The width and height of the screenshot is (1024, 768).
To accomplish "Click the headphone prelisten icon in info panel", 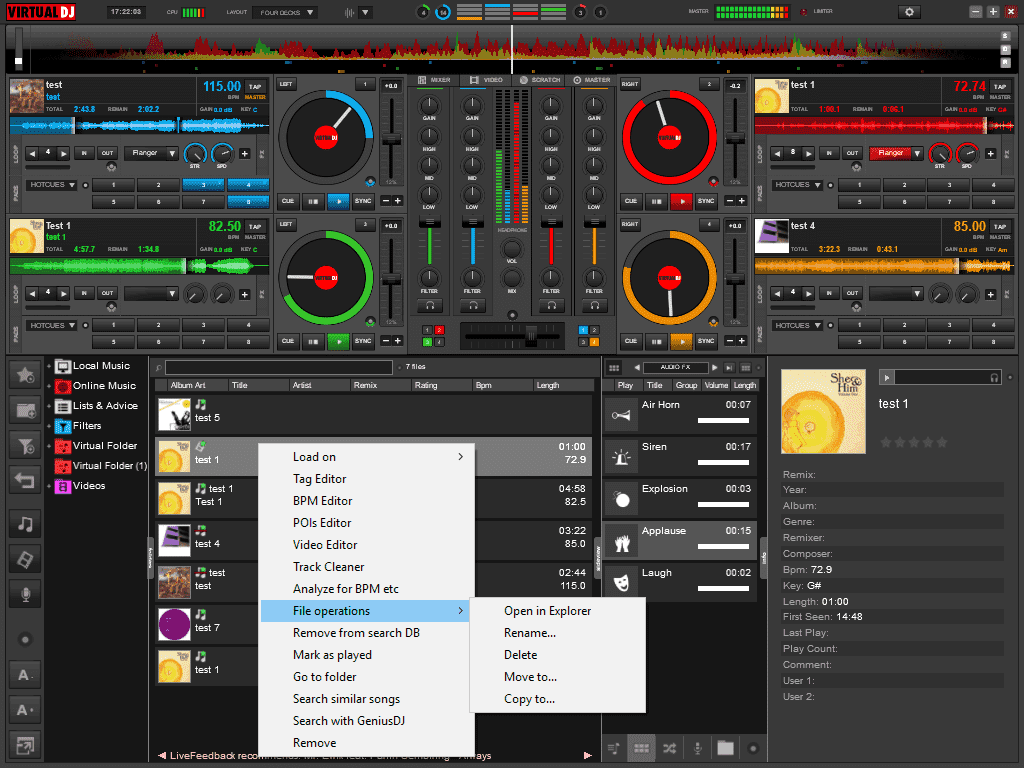I will pos(994,377).
